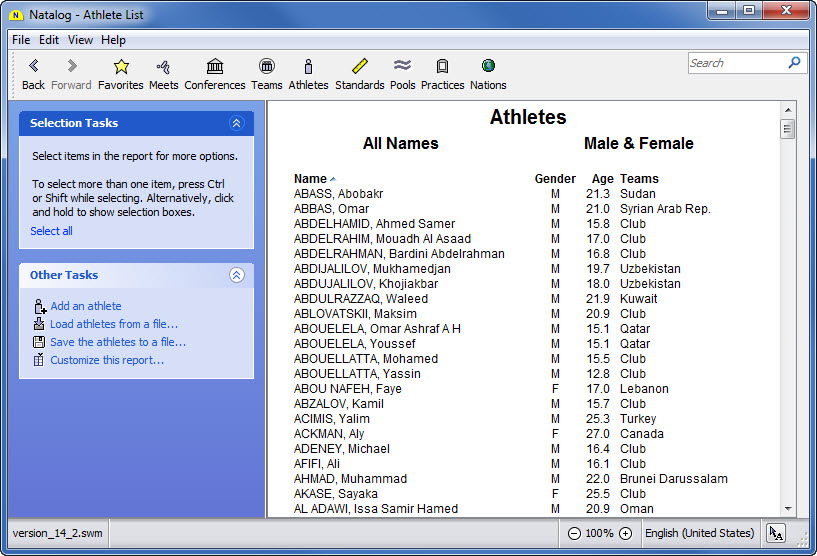Image resolution: width=817 pixels, height=556 pixels.
Task: Open the Pools waves icon
Action: pos(403,67)
